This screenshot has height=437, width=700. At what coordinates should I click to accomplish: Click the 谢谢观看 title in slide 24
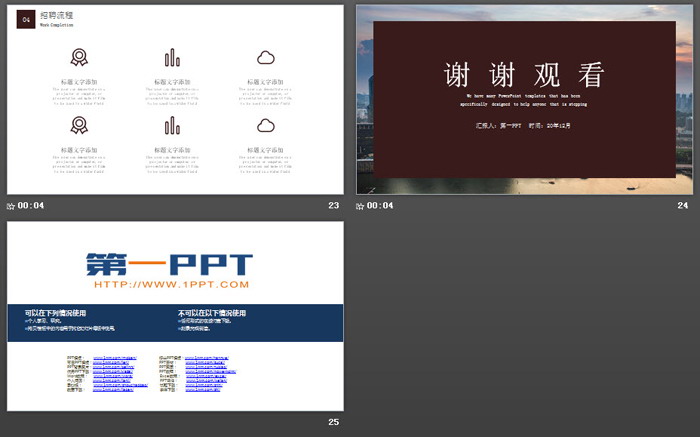[525, 75]
